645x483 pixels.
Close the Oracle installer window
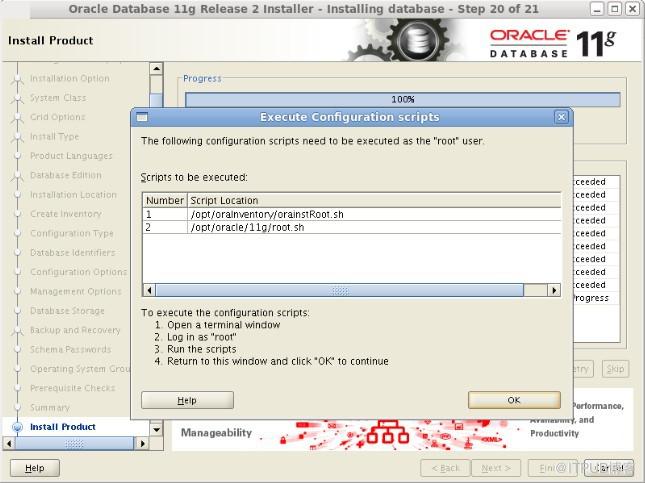[x=632, y=9]
